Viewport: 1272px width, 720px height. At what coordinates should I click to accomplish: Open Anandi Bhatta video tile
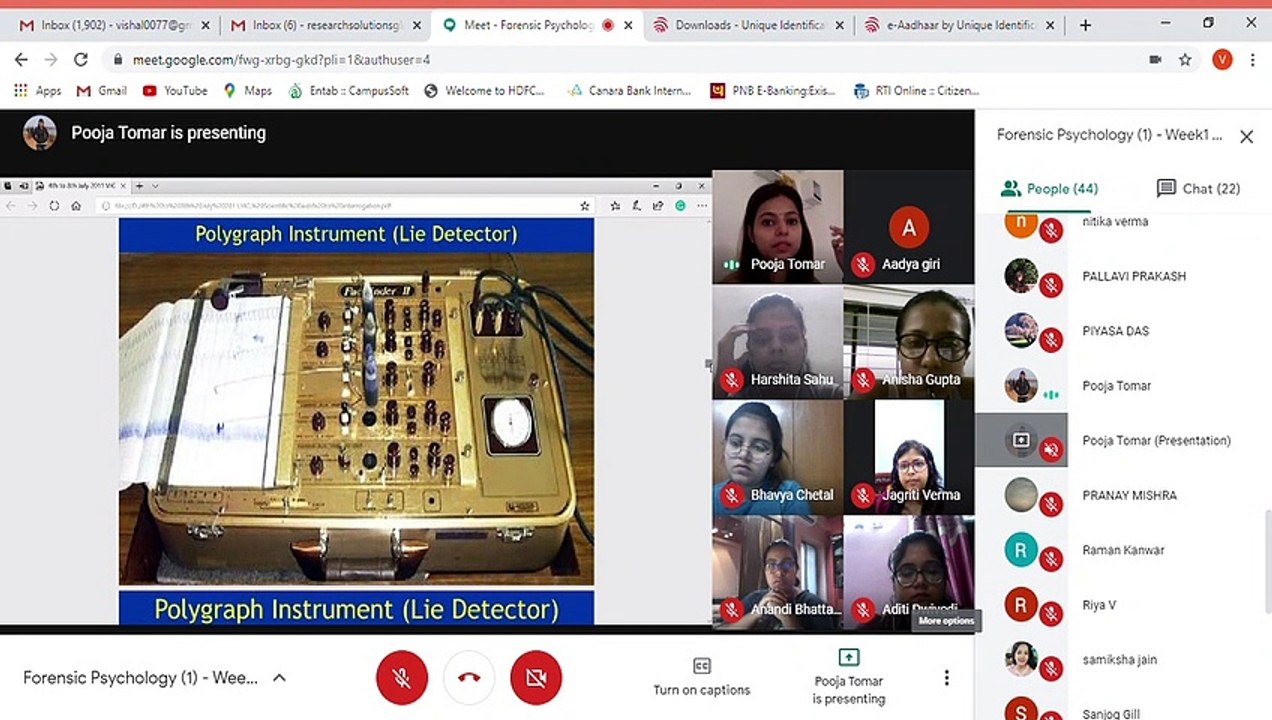778,572
